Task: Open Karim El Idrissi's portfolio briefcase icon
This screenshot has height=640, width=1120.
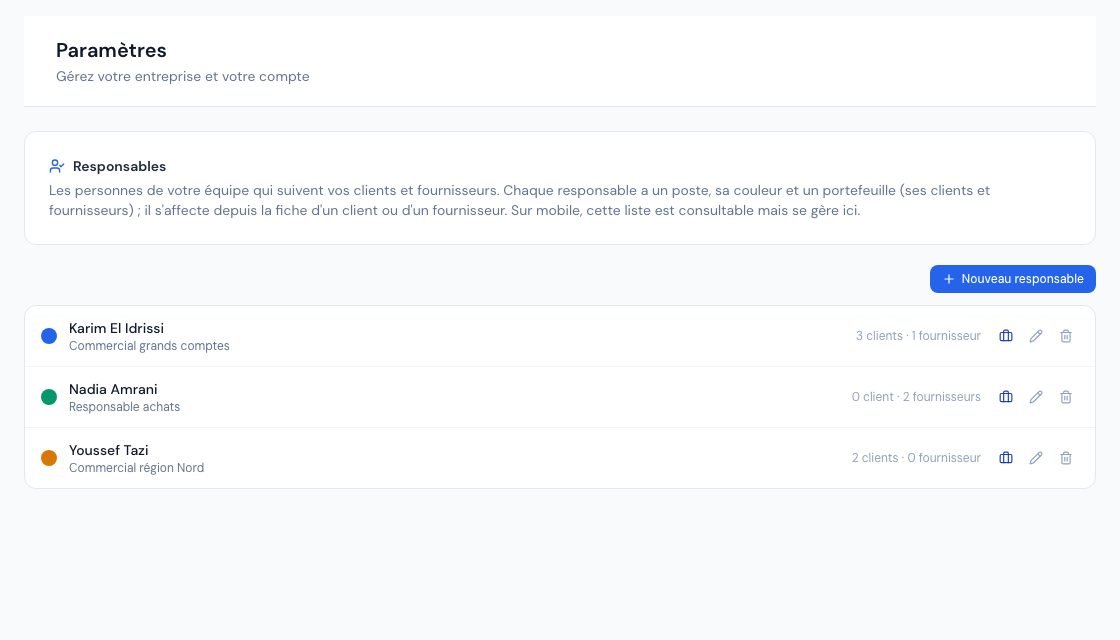Action: (1006, 336)
